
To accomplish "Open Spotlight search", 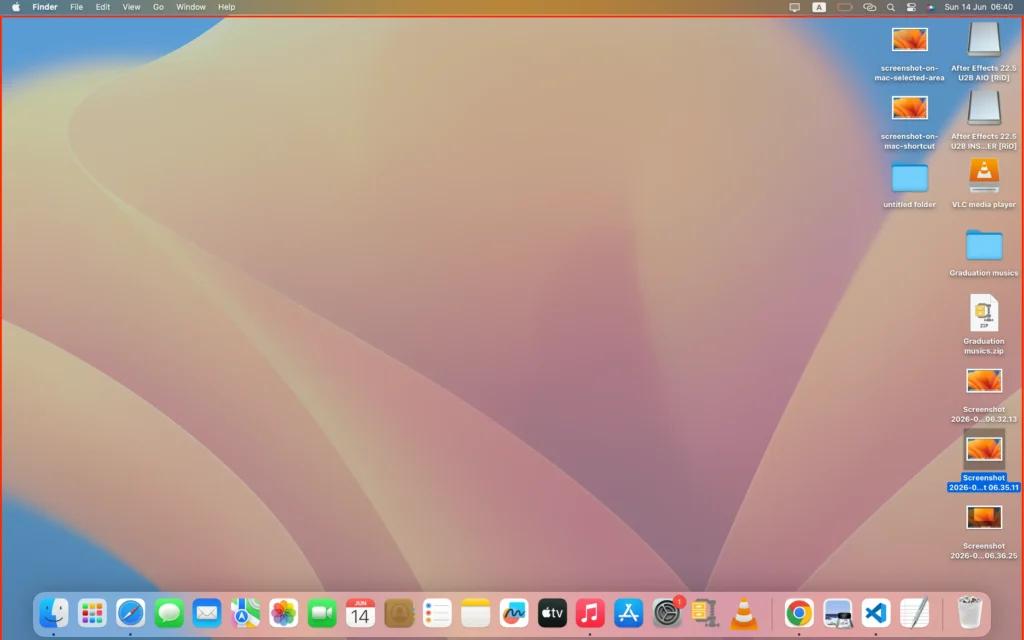I will click(x=891, y=7).
